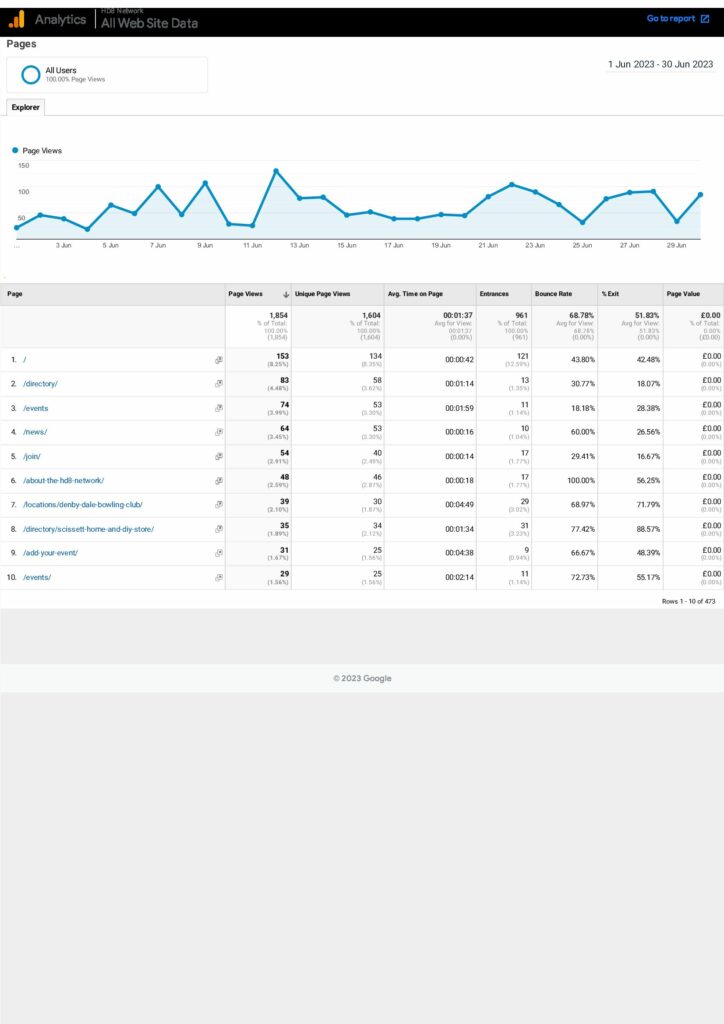Click open-page icon for /news/ row
724x1024 pixels.
(218, 432)
